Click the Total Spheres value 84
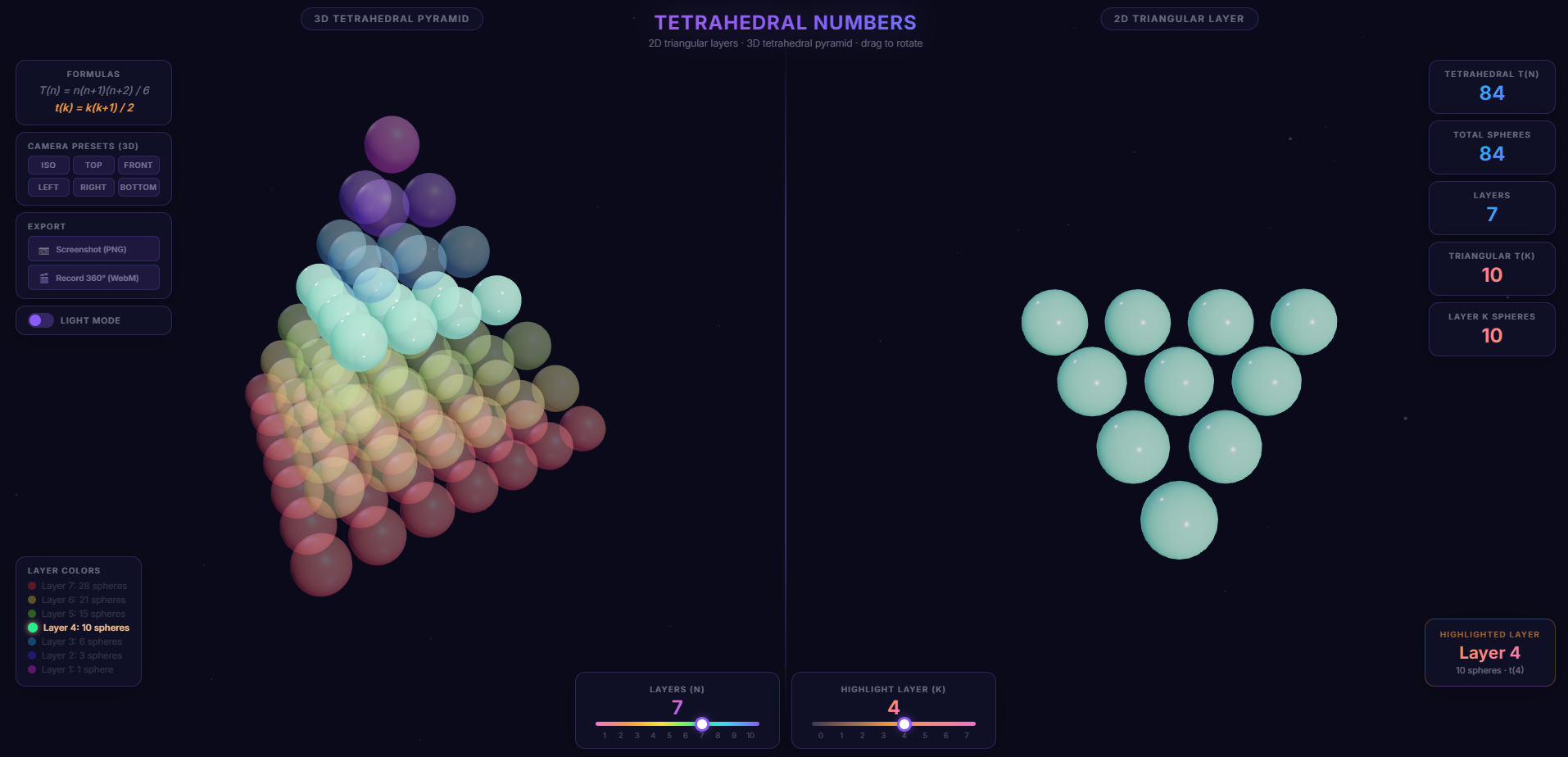The image size is (1568, 757). (x=1492, y=154)
